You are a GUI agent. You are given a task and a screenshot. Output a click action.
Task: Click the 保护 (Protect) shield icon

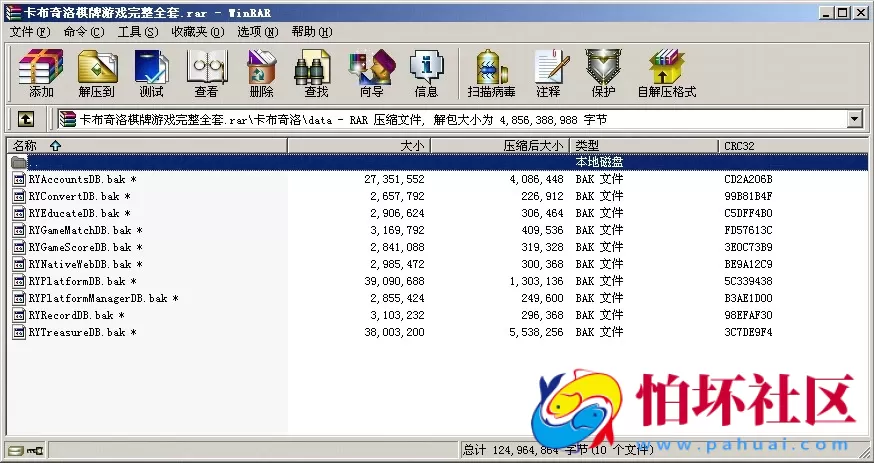click(x=603, y=67)
